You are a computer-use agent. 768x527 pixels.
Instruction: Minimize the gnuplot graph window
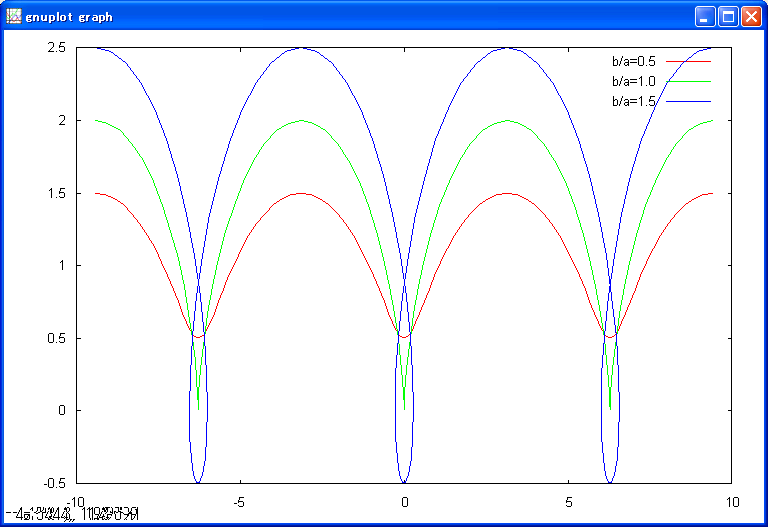705,17
